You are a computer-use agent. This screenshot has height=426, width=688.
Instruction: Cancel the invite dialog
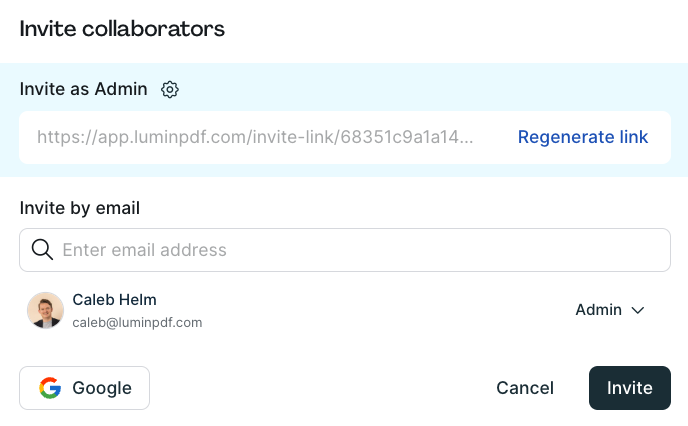point(525,388)
